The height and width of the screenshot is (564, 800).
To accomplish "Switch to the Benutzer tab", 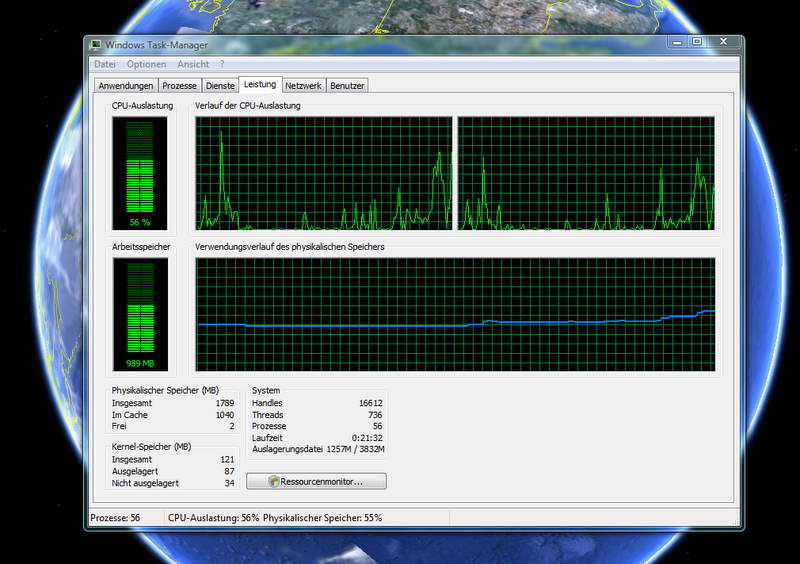I will click(347, 86).
